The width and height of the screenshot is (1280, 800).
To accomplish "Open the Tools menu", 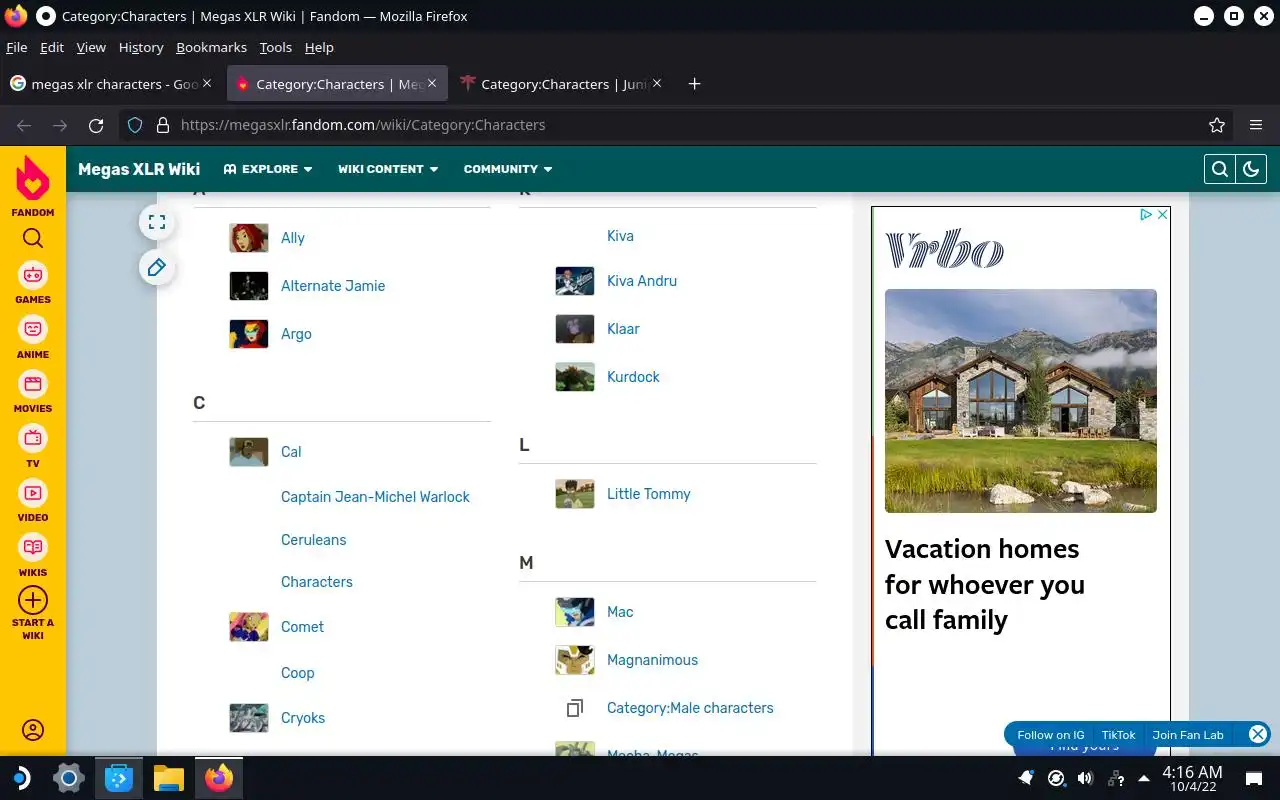I will pos(275,47).
